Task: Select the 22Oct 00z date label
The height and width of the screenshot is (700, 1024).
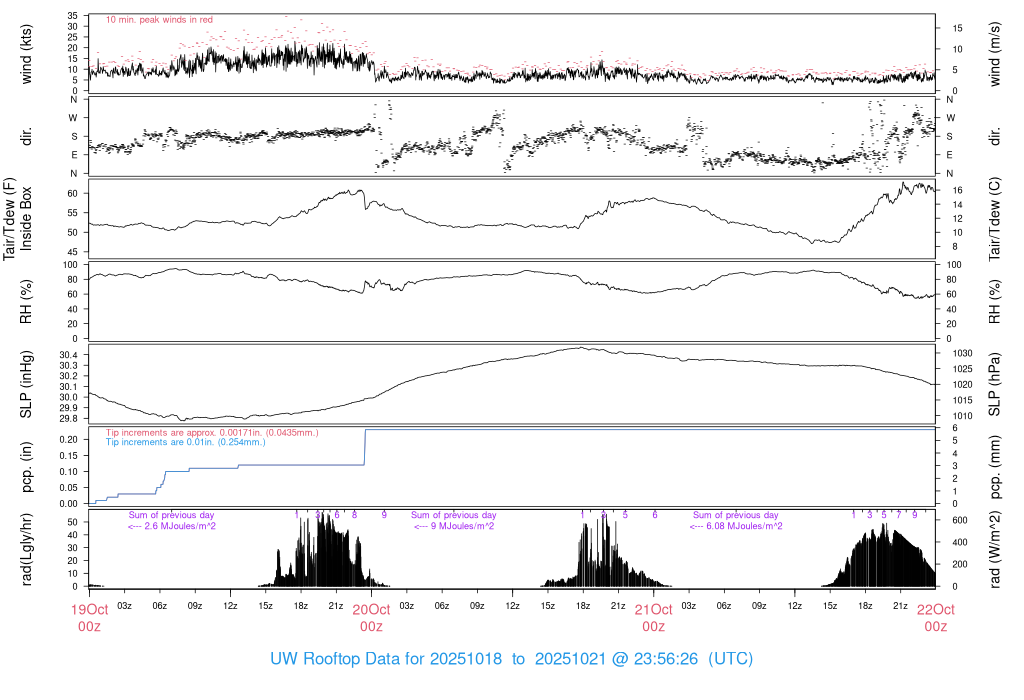Action: (935, 617)
